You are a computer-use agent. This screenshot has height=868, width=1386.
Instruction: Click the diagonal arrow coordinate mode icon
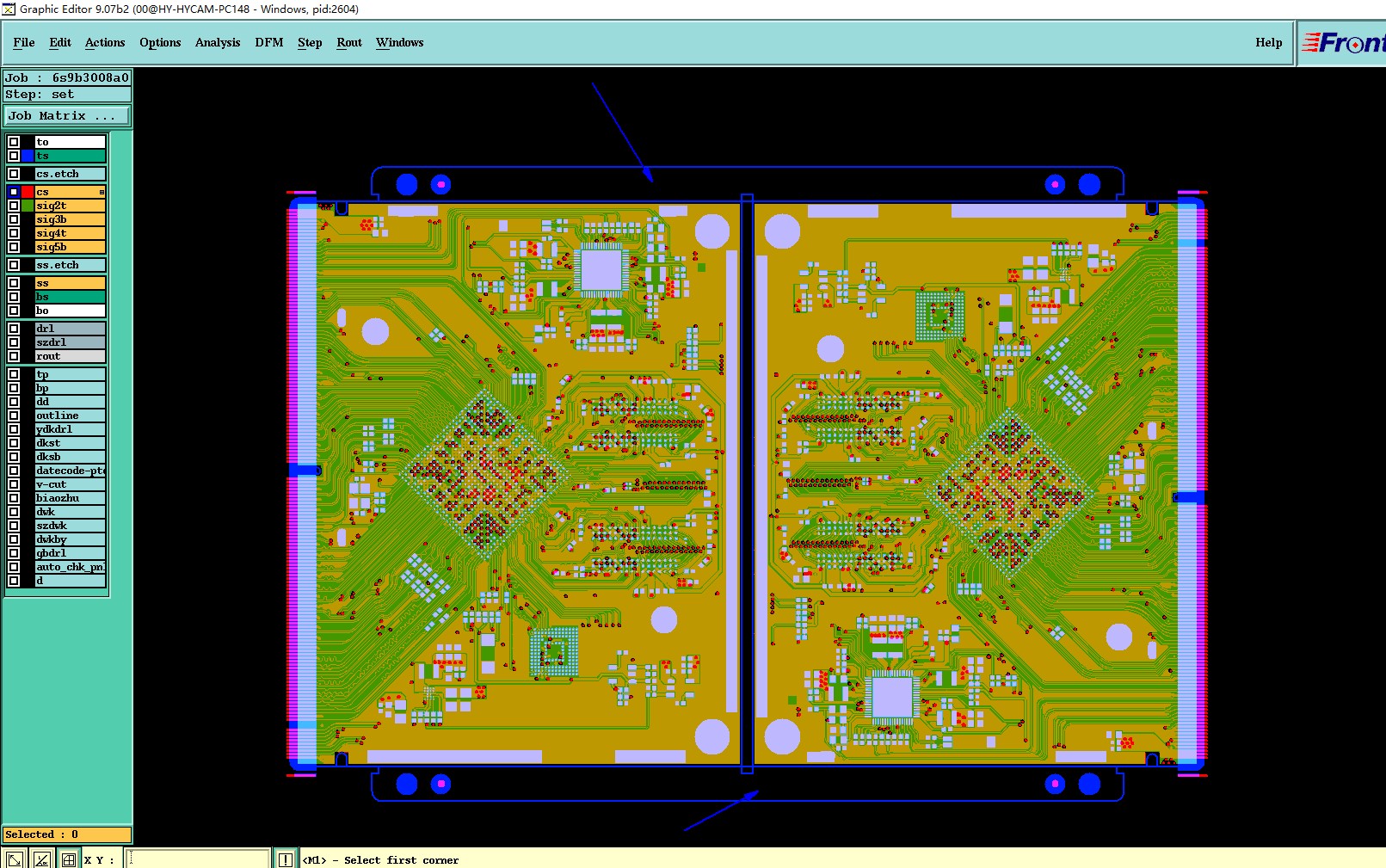coord(14,859)
